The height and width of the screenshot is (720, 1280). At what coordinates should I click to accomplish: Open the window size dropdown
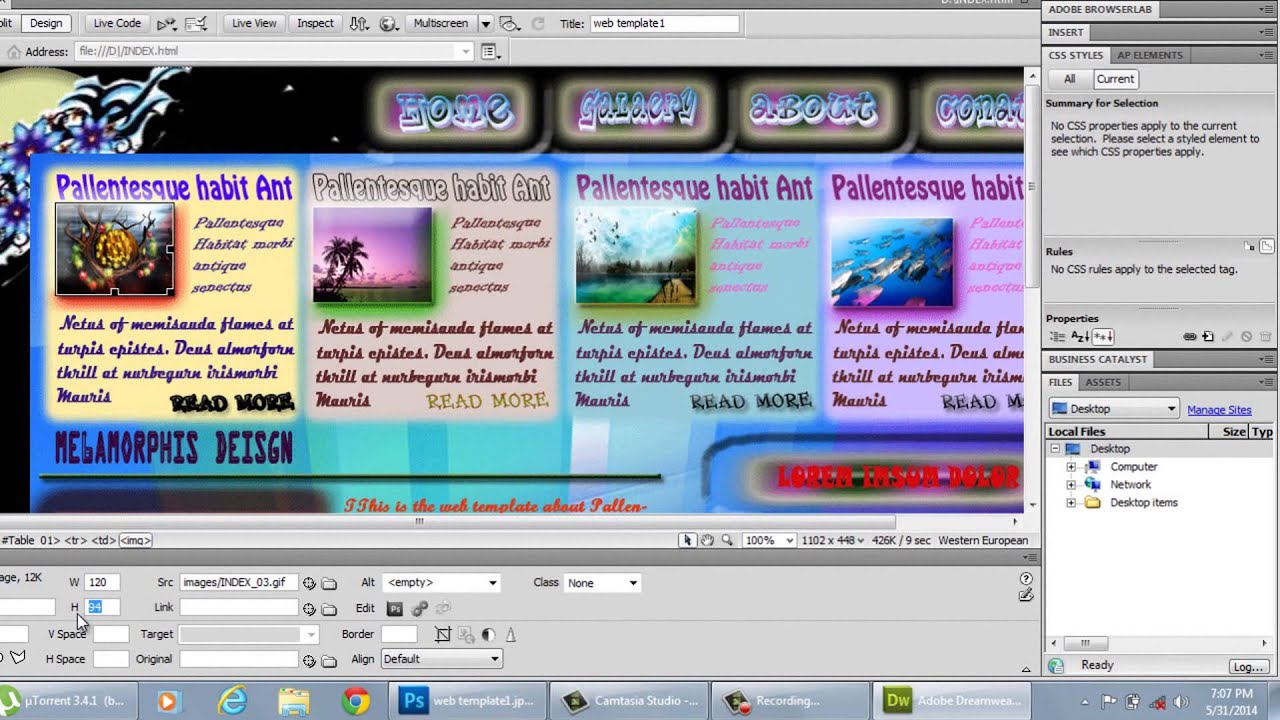pos(833,541)
